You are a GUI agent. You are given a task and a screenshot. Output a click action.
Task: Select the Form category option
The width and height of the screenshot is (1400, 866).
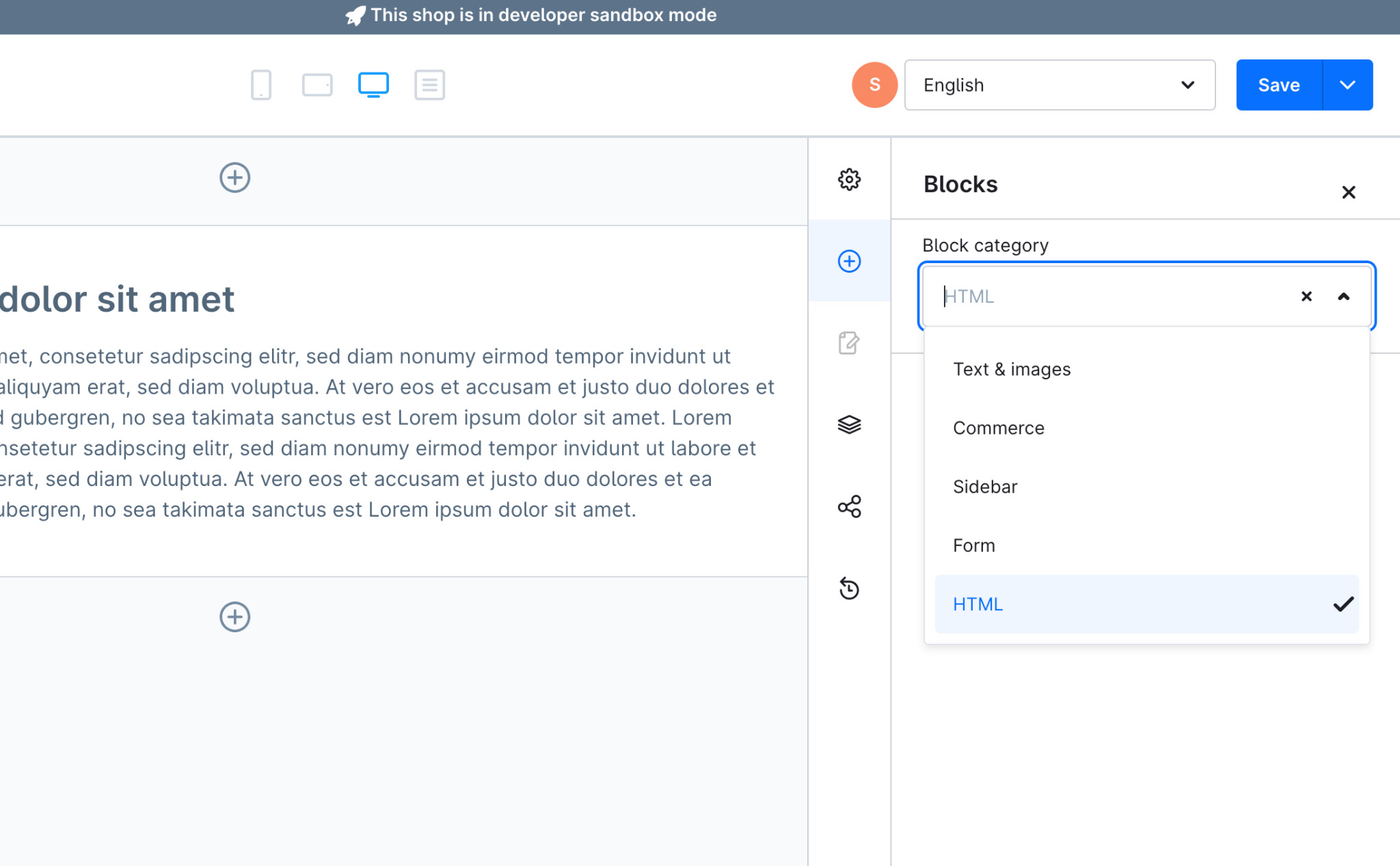[x=973, y=545]
